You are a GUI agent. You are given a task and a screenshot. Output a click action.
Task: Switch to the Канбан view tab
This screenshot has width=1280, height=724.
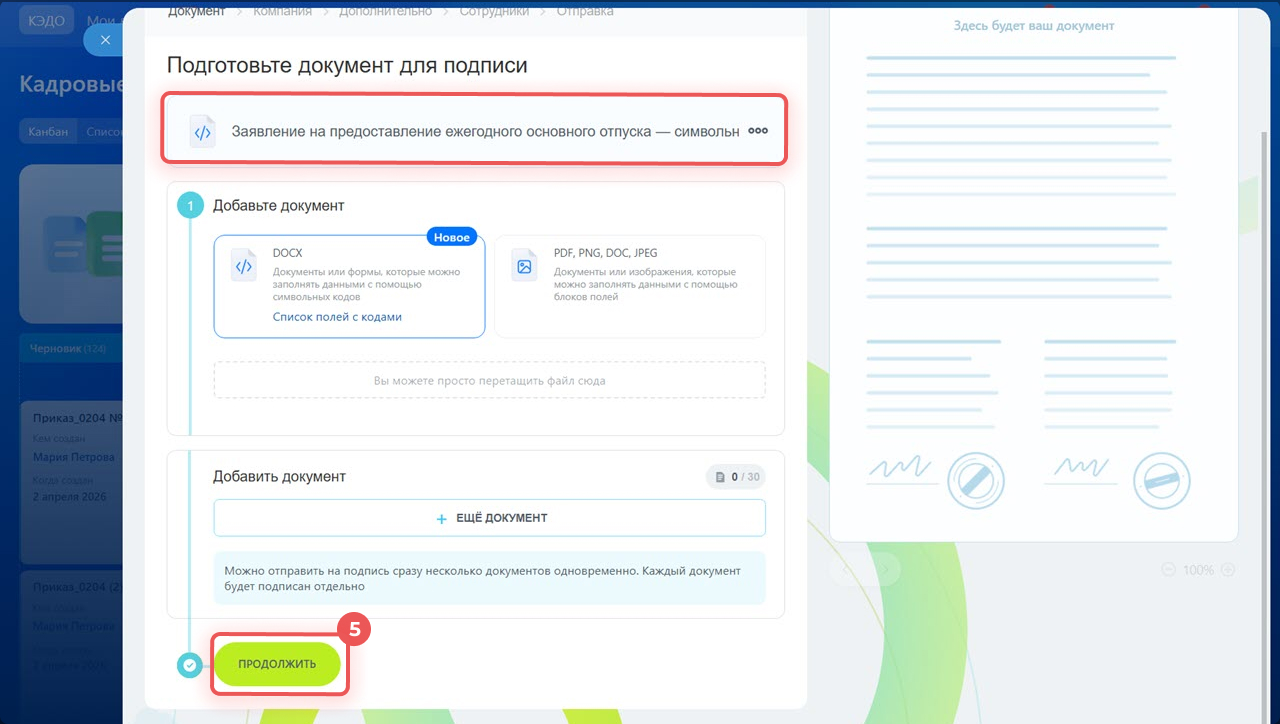(x=48, y=131)
